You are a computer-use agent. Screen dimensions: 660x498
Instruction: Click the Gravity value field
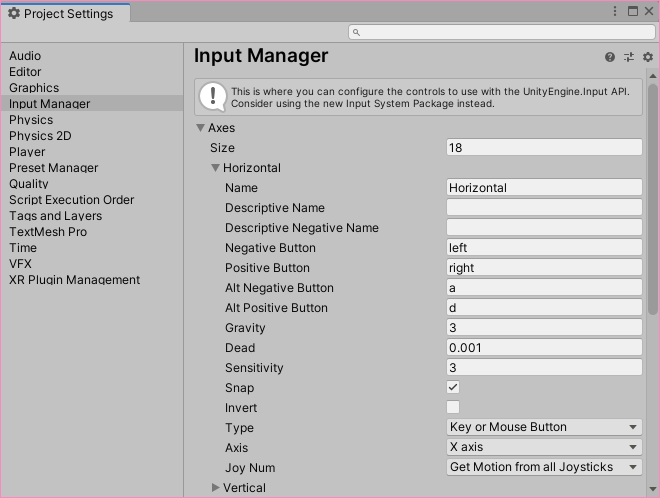(544, 328)
